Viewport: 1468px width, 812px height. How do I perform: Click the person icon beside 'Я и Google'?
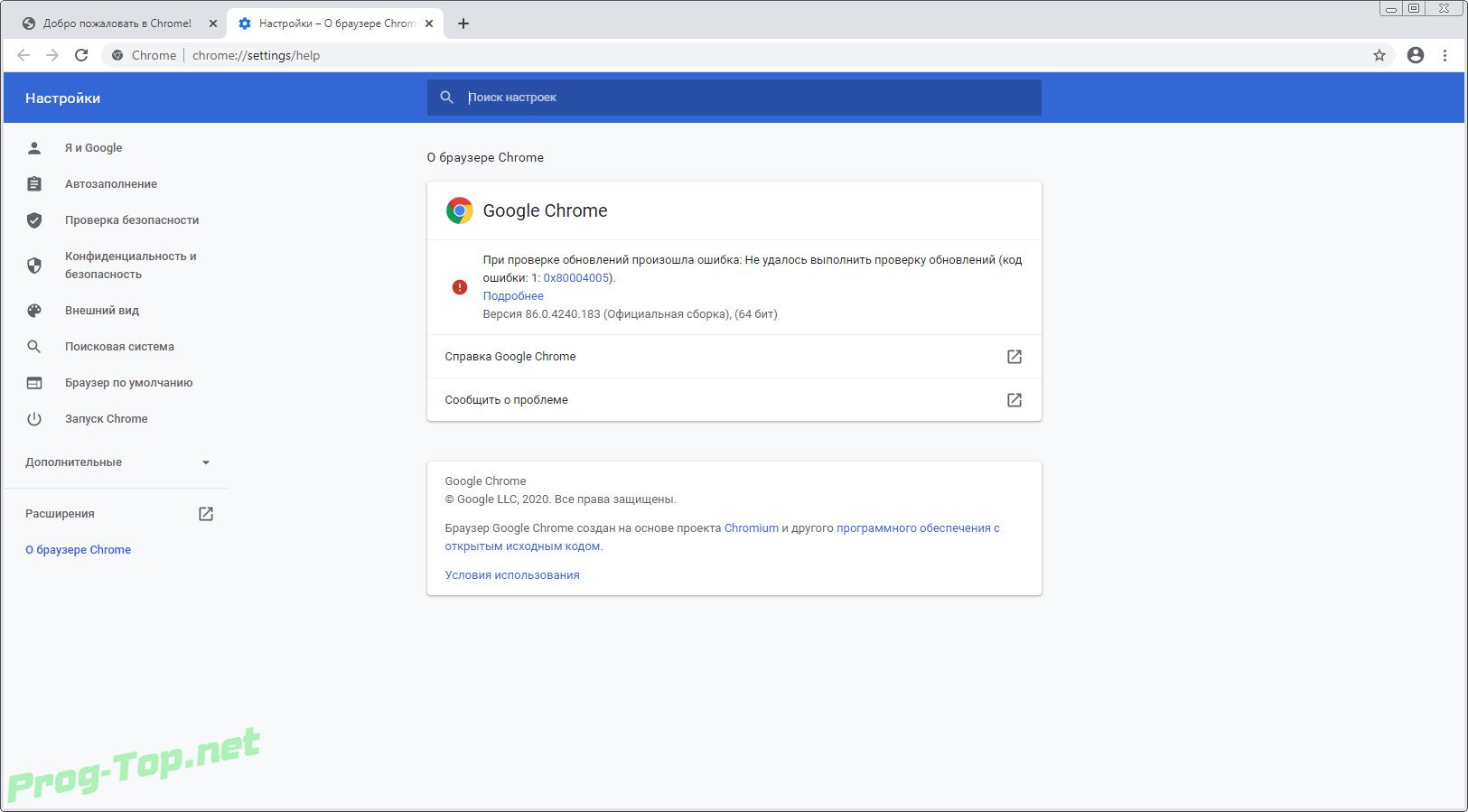coord(34,147)
